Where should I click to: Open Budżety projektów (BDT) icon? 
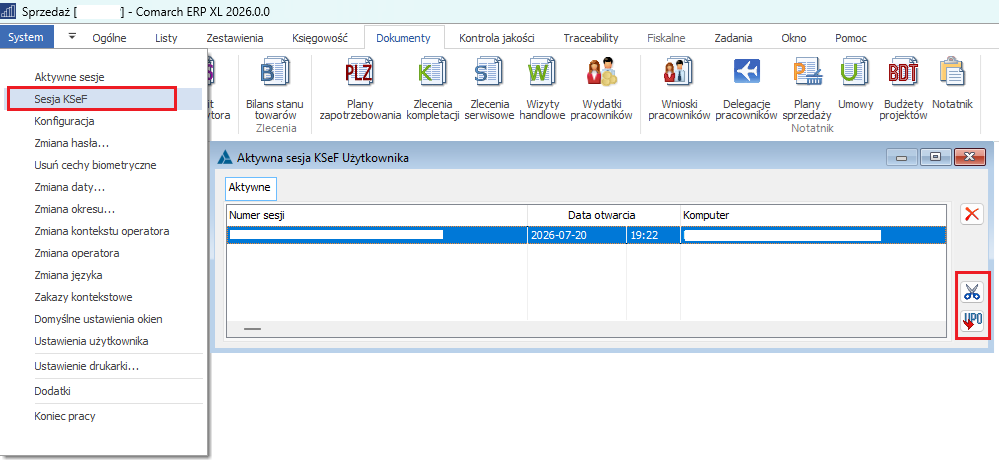pyautogui.click(x=905, y=73)
